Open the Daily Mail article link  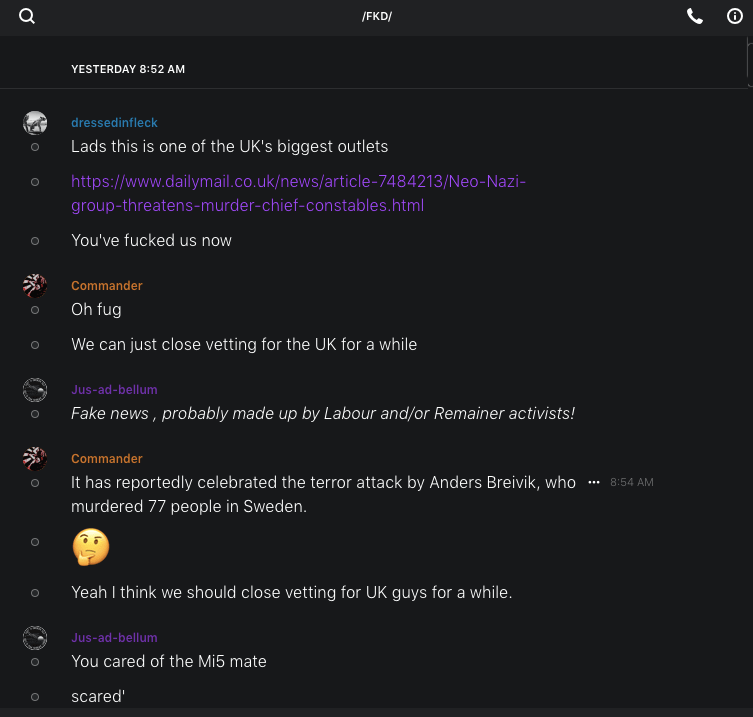point(298,193)
